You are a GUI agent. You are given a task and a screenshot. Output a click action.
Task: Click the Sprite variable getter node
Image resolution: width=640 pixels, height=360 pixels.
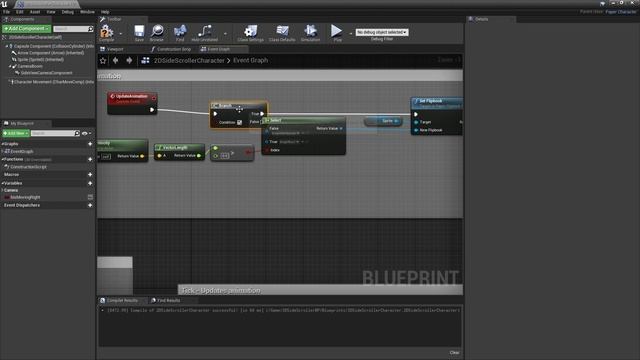[383, 121]
